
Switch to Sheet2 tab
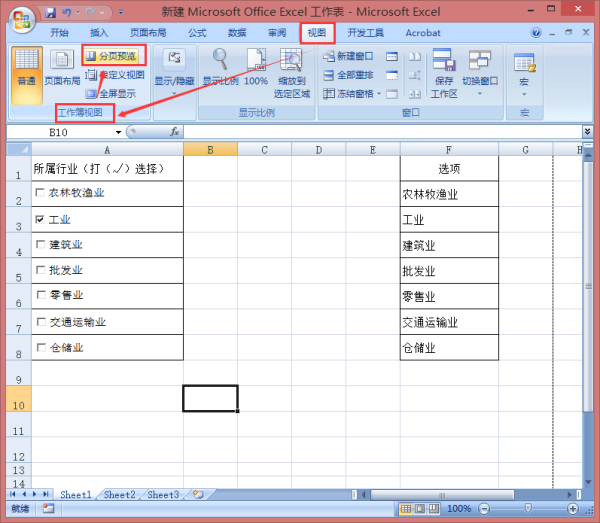coord(119,495)
